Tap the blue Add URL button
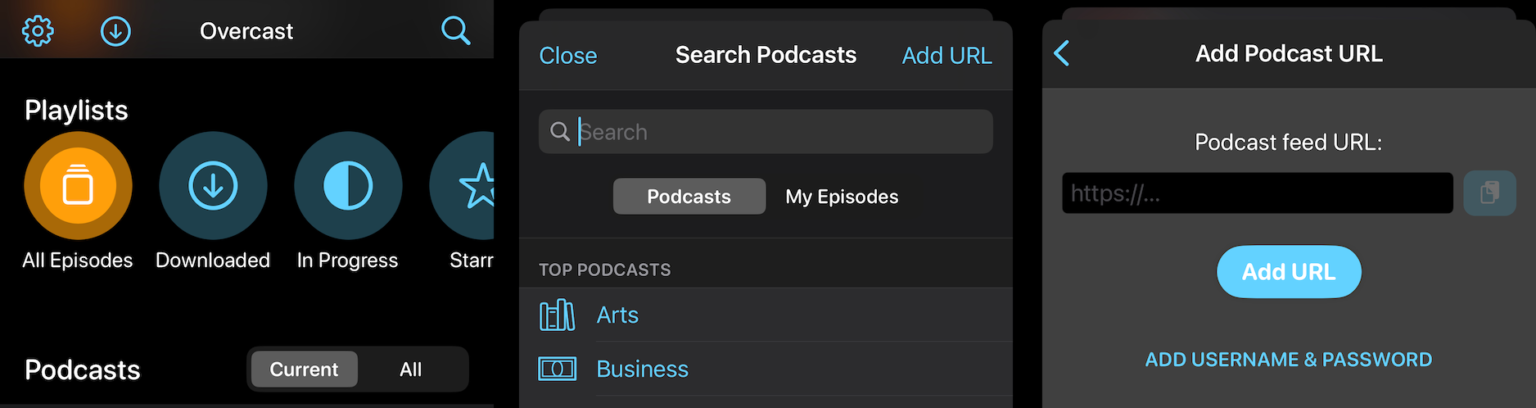Image resolution: width=1536 pixels, height=408 pixels. 1289,272
